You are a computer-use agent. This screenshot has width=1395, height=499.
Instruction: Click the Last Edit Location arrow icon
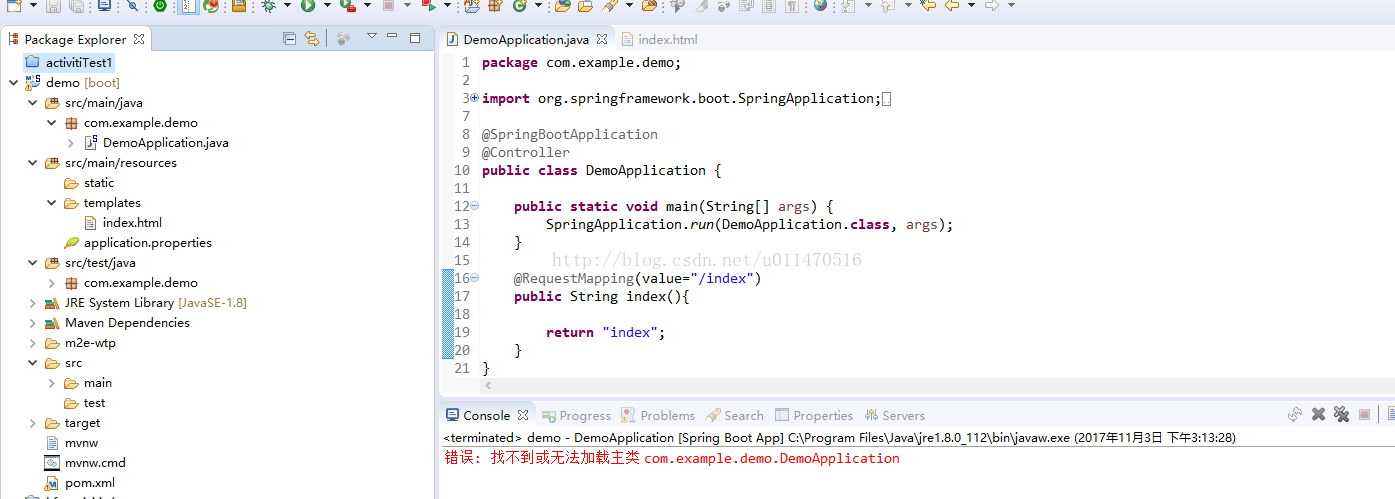click(928, 6)
